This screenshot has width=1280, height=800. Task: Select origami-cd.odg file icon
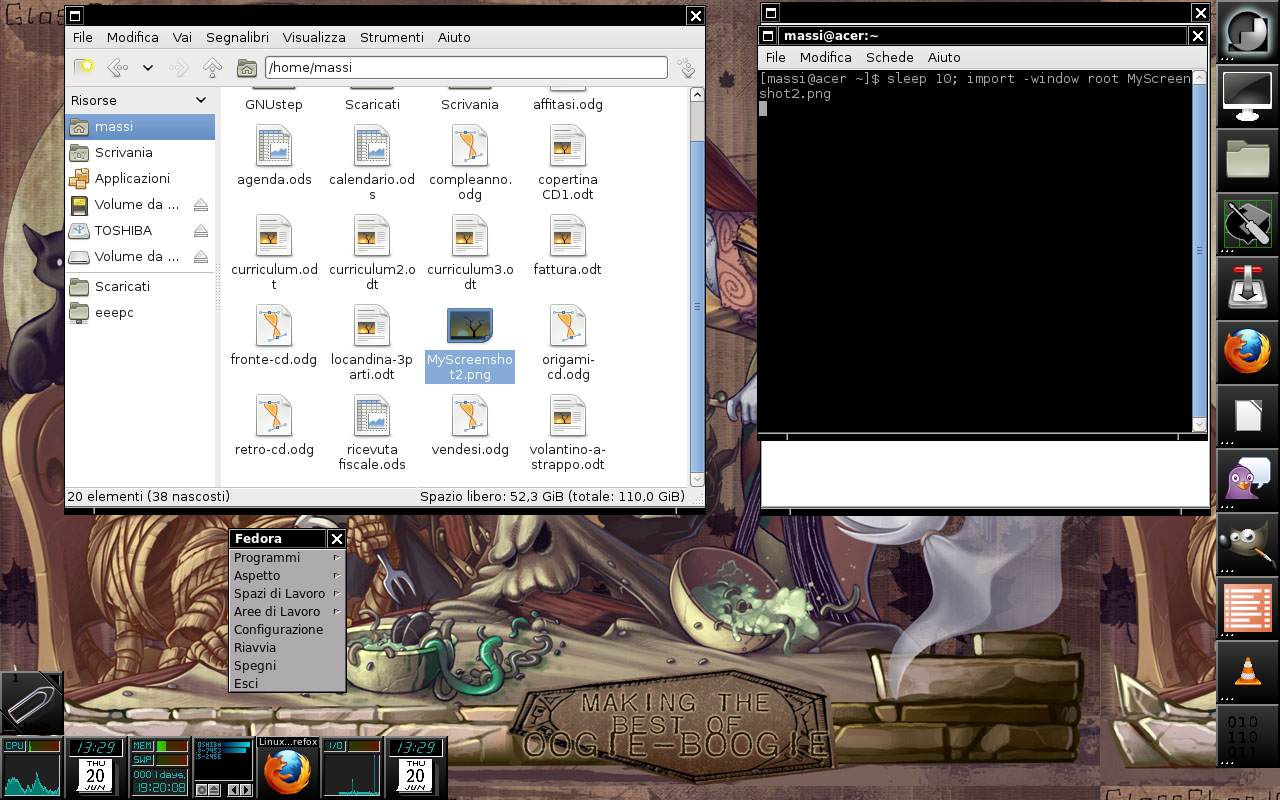568,326
